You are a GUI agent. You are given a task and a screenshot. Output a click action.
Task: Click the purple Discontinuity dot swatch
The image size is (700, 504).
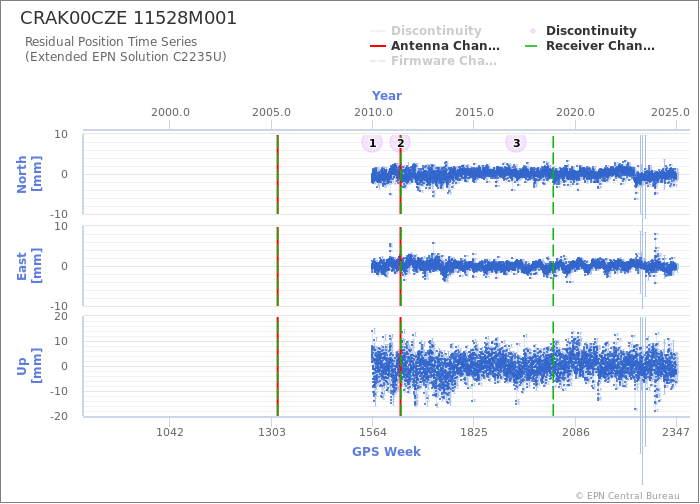tap(533, 31)
